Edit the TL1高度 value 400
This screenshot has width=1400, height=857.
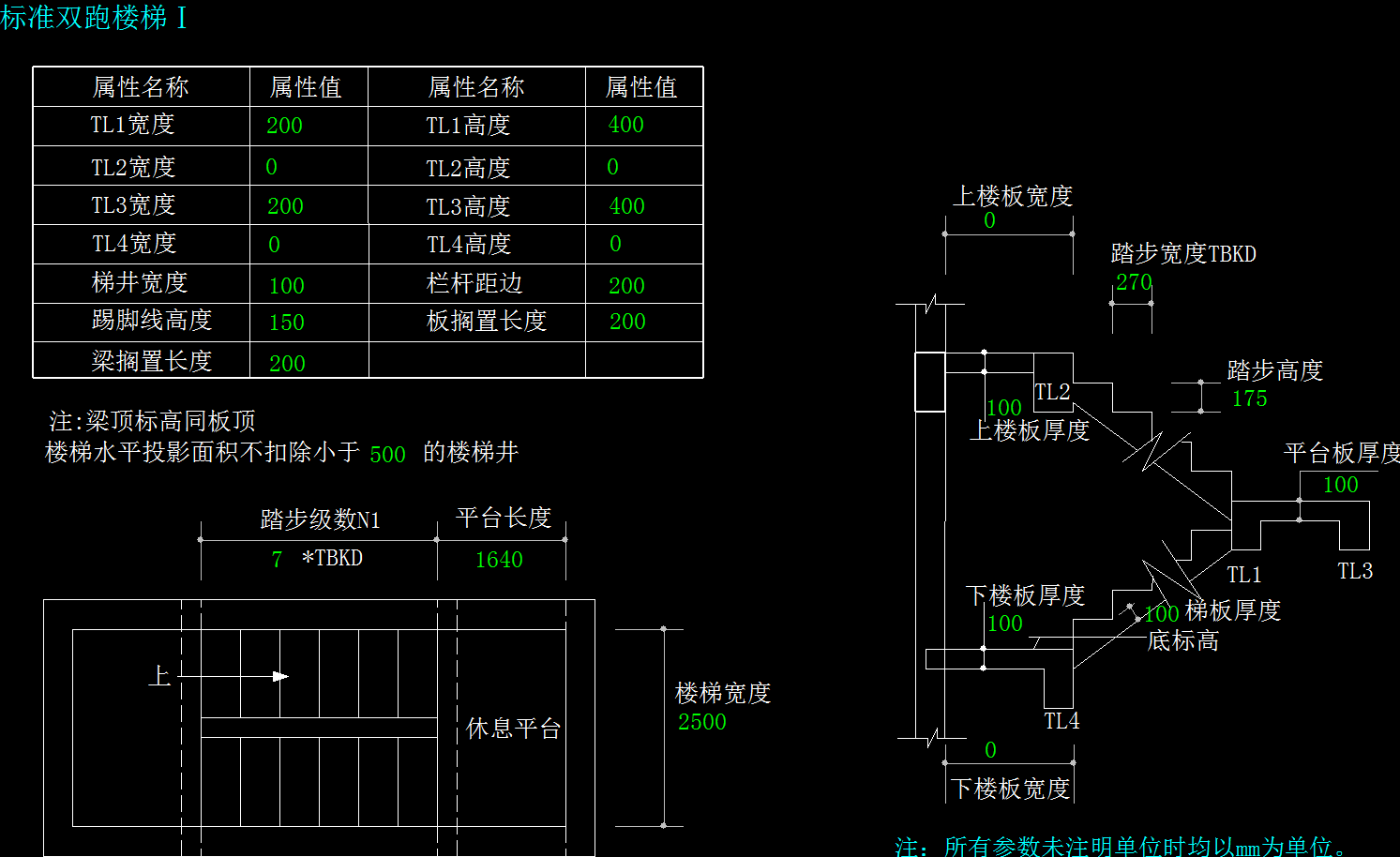tap(625, 125)
